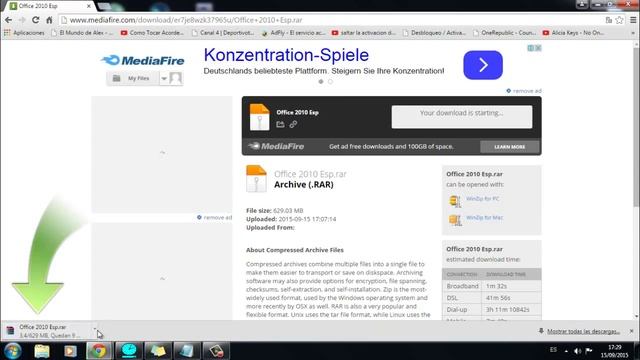Click Chrome icon in taskbar
The image size is (640, 360).
click(x=98, y=351)
